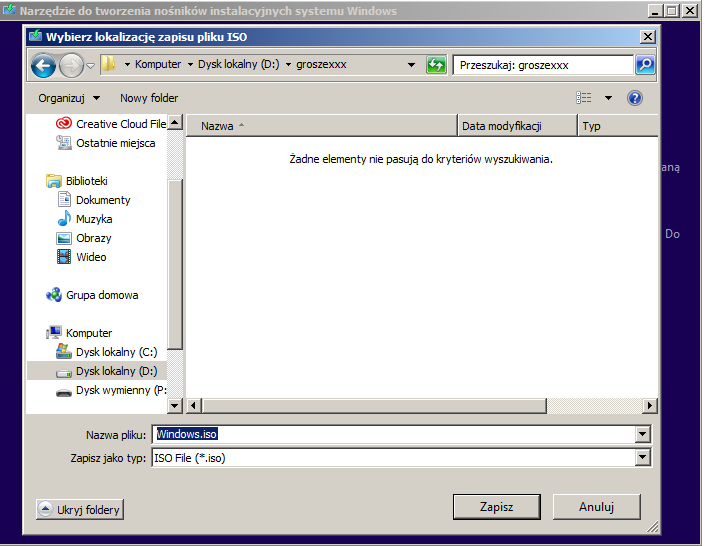
Task: Click navigation pane scroll up arrow
Action: coord(175,123)
